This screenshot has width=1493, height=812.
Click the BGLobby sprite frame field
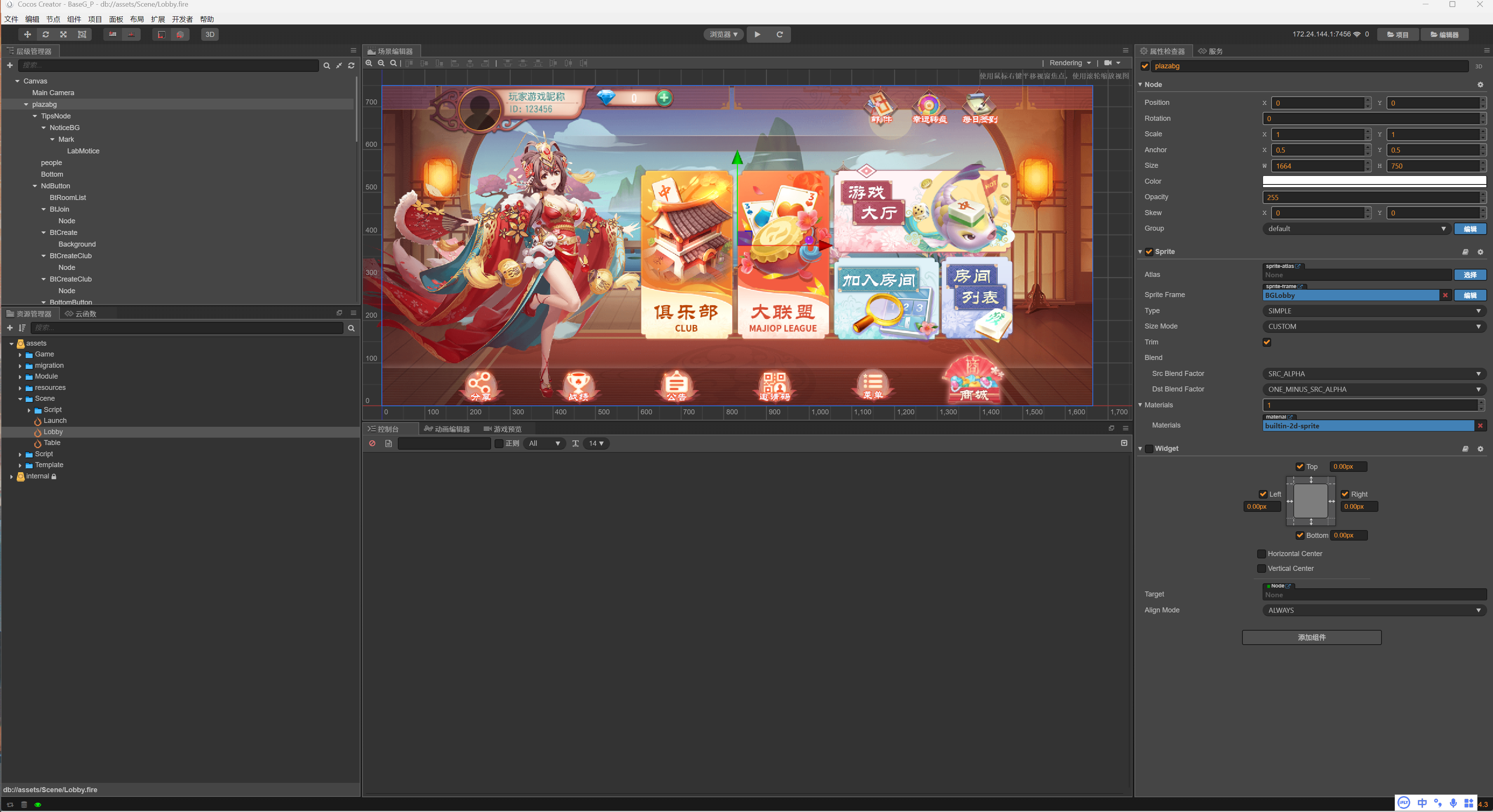1350,296
